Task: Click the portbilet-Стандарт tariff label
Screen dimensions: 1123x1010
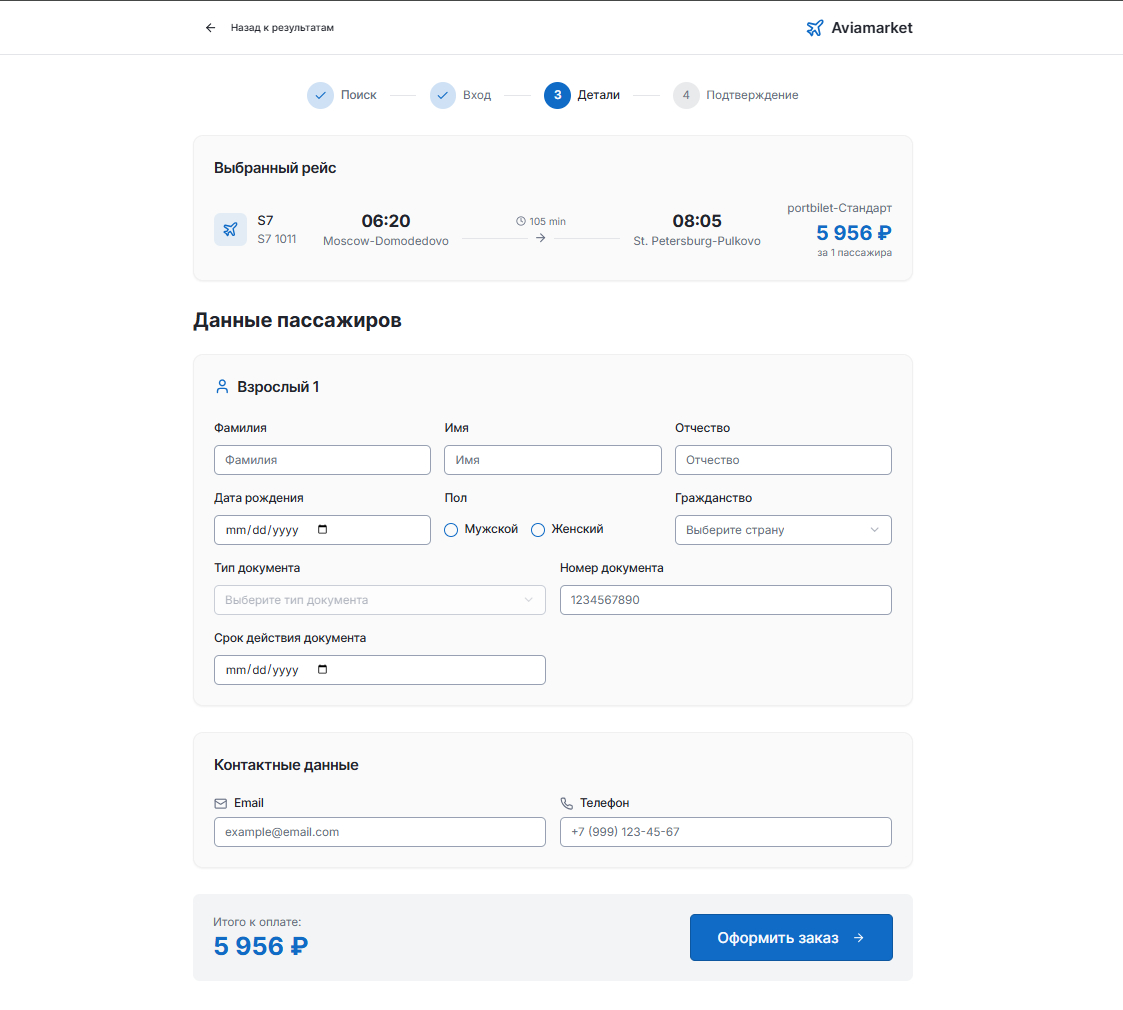Action: [839, 208]
